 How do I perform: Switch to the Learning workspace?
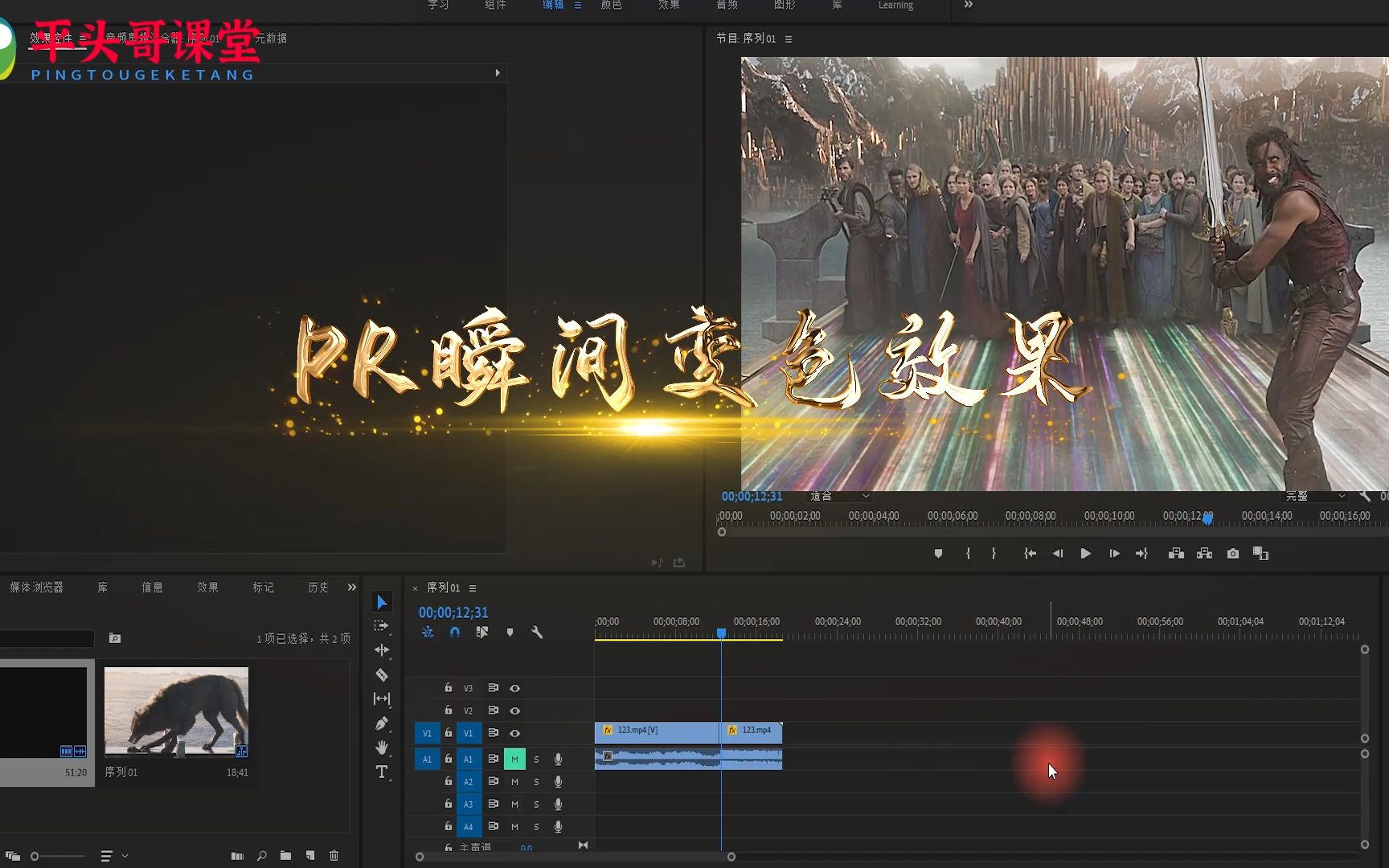coord(895,5)
